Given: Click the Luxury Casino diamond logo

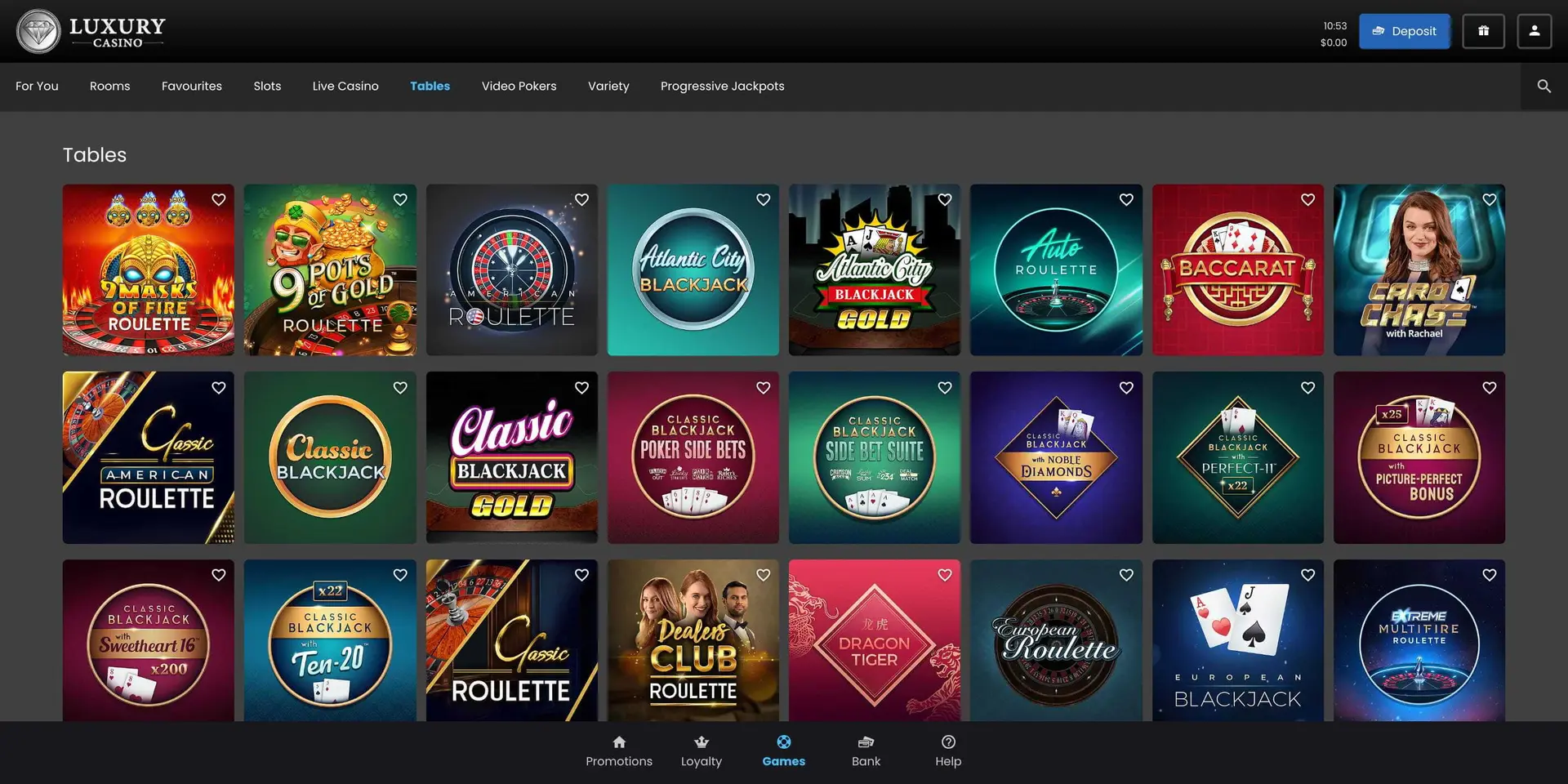Looking at the screenshot, I should point(38,31).
